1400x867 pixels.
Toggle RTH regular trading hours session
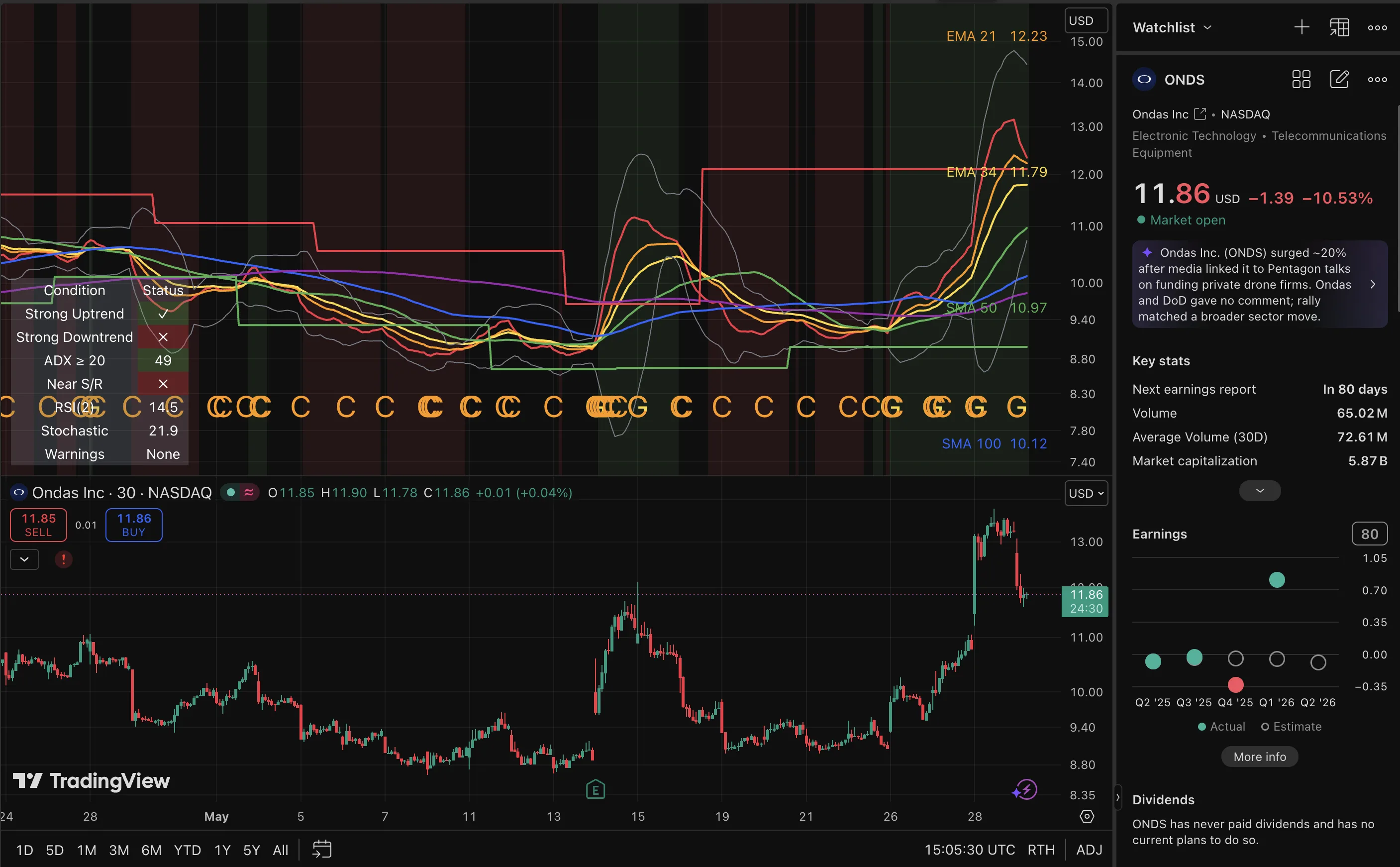1041,850
